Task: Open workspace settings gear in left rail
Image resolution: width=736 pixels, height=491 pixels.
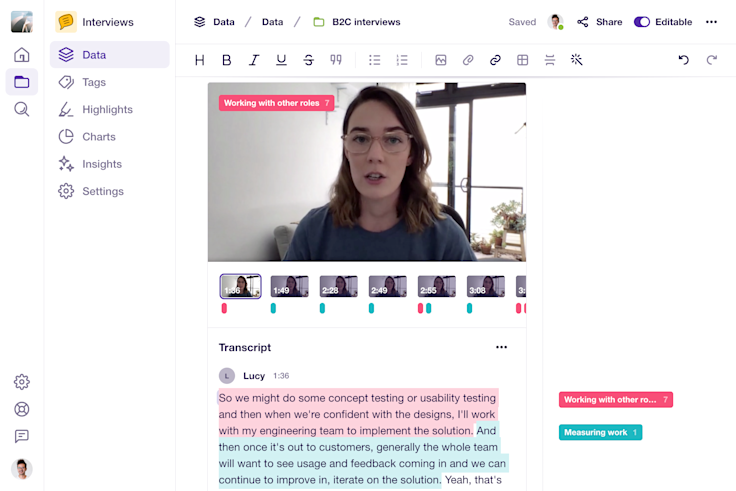Action: pos(22,382)
